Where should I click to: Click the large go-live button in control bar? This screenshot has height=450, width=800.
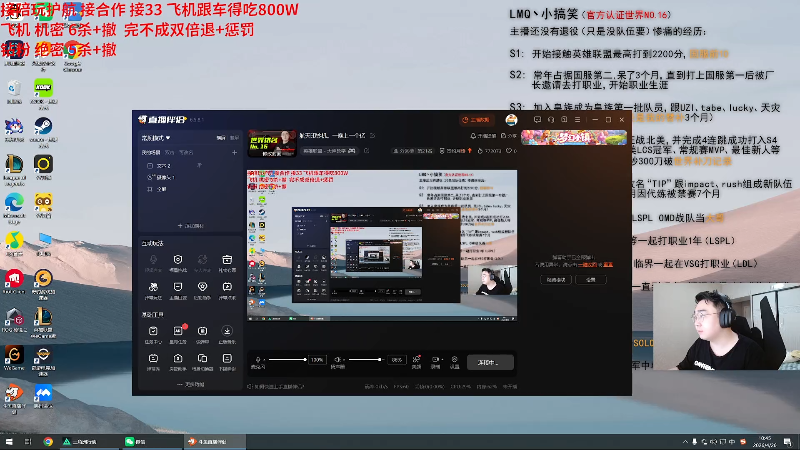(490, 362)
